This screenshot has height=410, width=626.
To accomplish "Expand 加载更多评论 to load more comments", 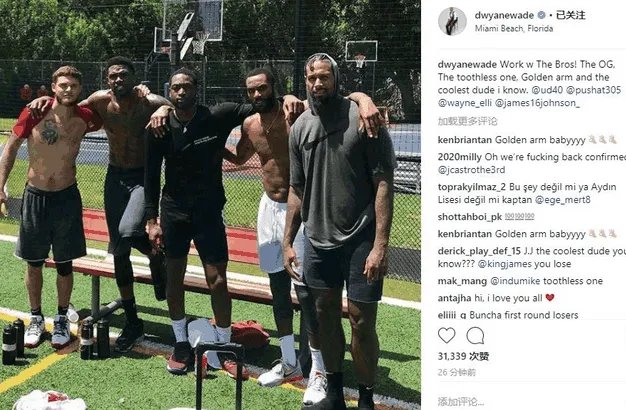I will (x=468, y=121).
